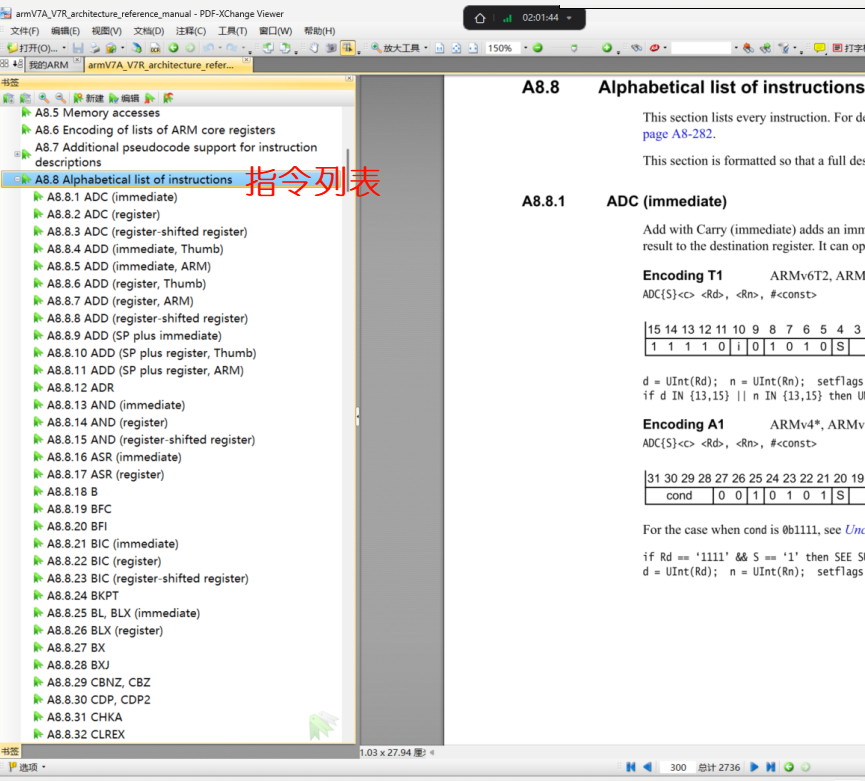This screenshot has width=865, height=781.
Task: Click bookmark panel zoom-out magnifier icon
Action: coord(60,98)
